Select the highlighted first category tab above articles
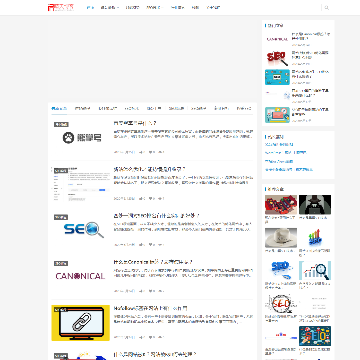This screenshot has height=360, width=360. click(59, 108)
